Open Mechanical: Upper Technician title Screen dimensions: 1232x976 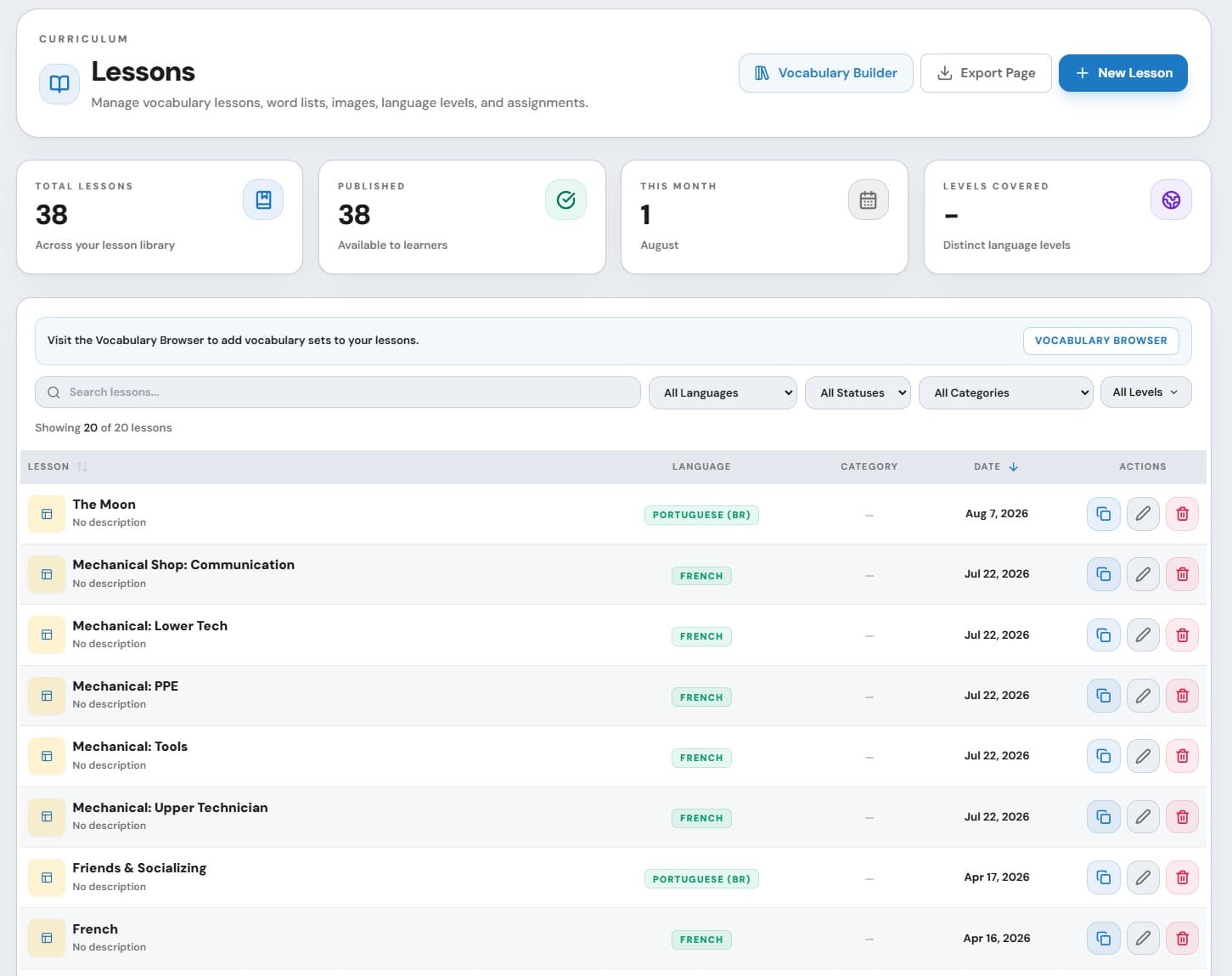(170, 808)
